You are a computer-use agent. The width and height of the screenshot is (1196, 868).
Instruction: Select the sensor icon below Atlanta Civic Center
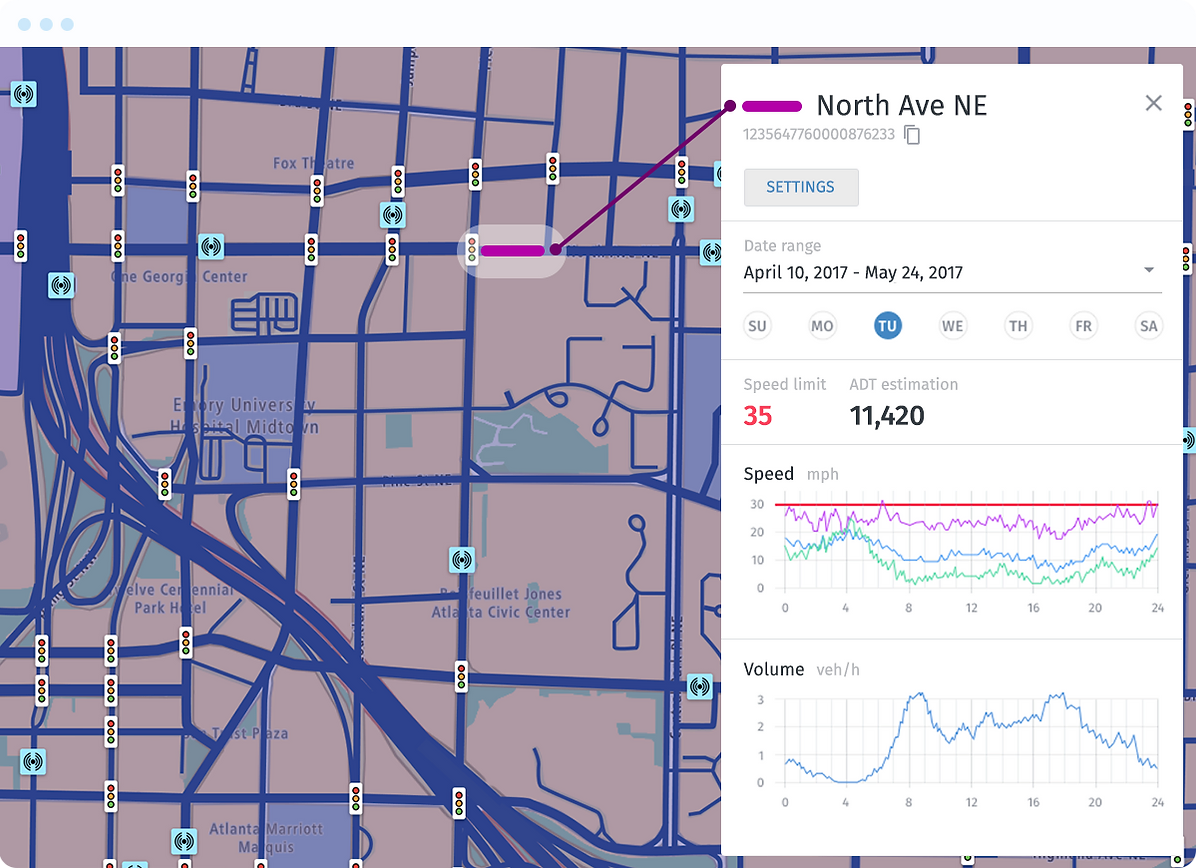pos(699,688)
